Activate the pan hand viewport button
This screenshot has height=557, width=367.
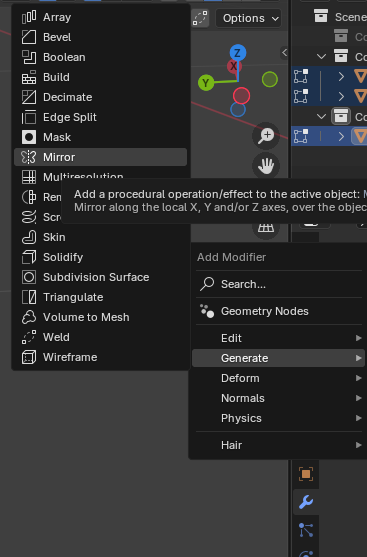266,166
